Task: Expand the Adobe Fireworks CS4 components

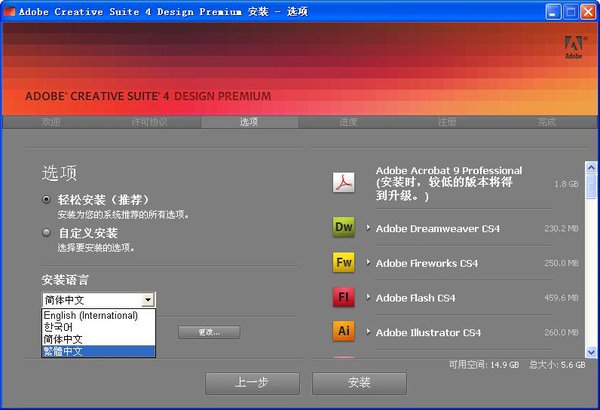Action: pyautogui.click(x=368, y=263)
